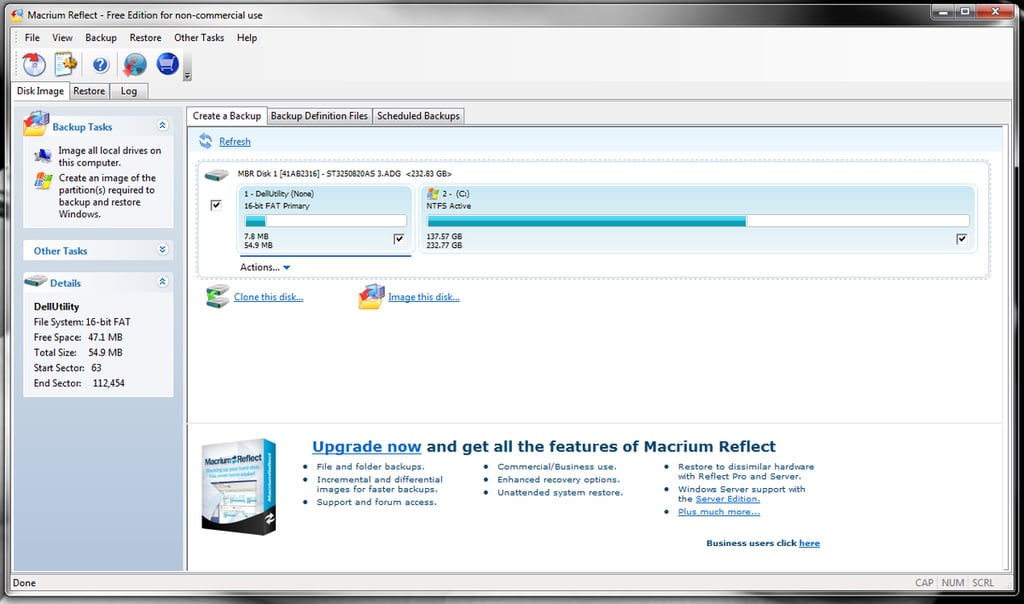The image size is (1024, 604).
Task: Open the Actions dropdown
Action: click(x=264, y=267)
